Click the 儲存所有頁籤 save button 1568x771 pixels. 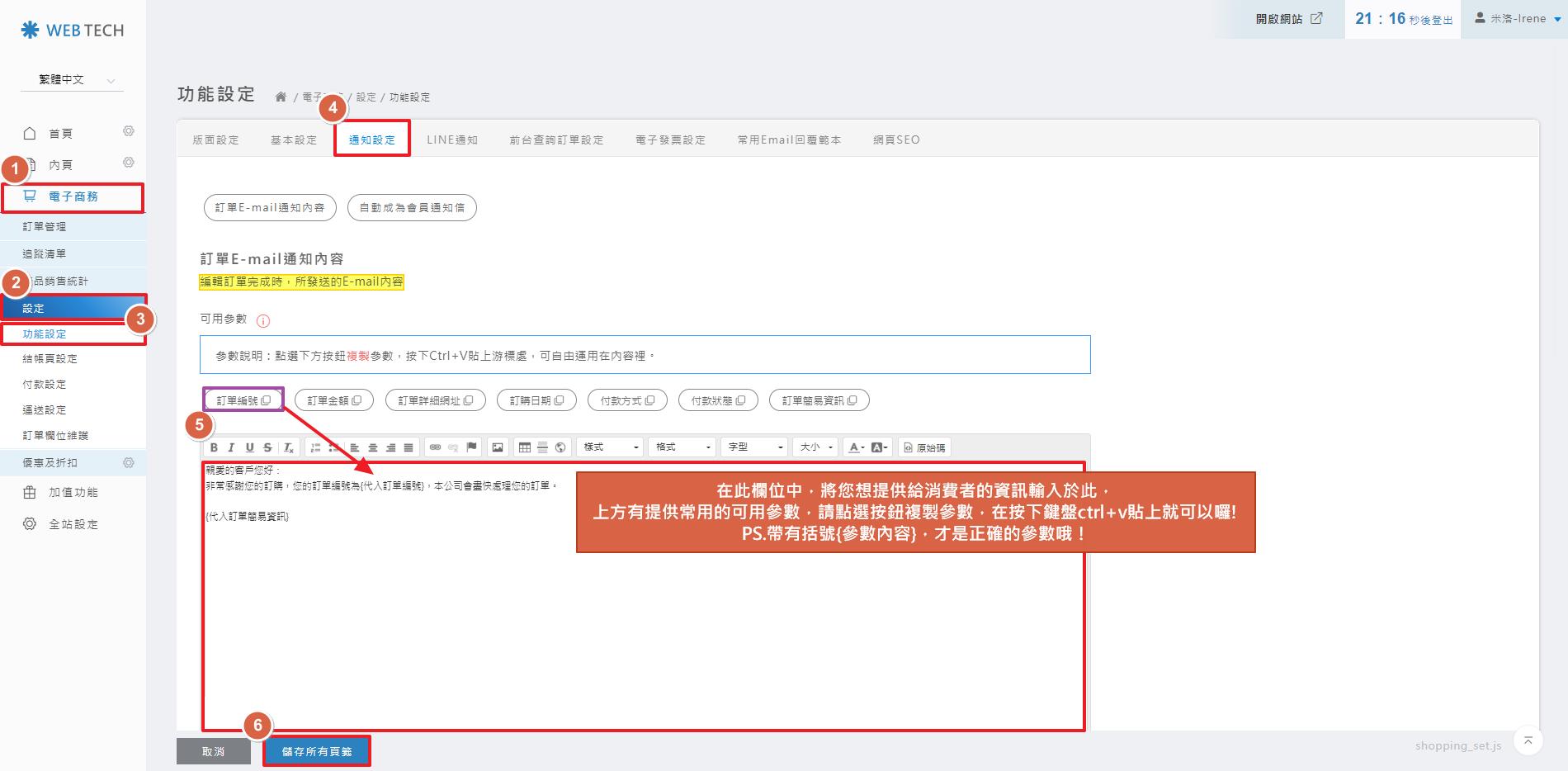click(317, 751)
